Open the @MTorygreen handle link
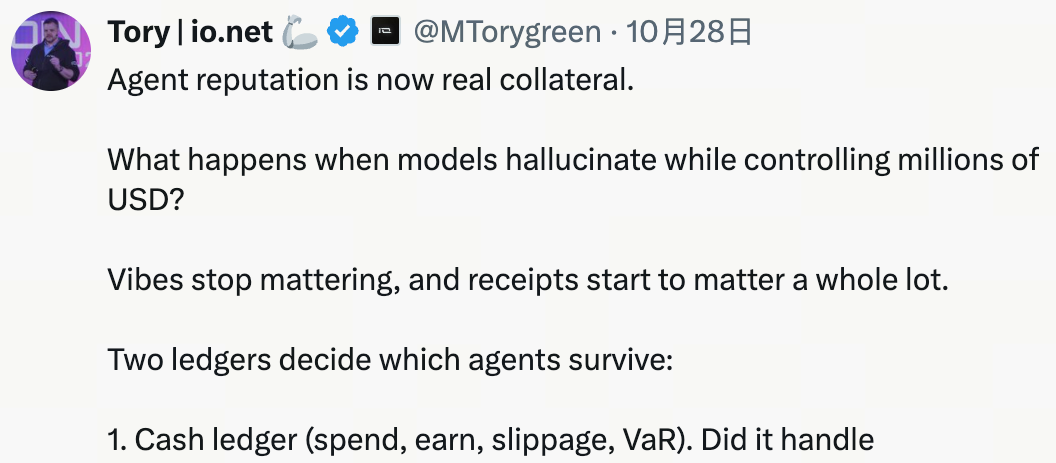 coord(507,33)
